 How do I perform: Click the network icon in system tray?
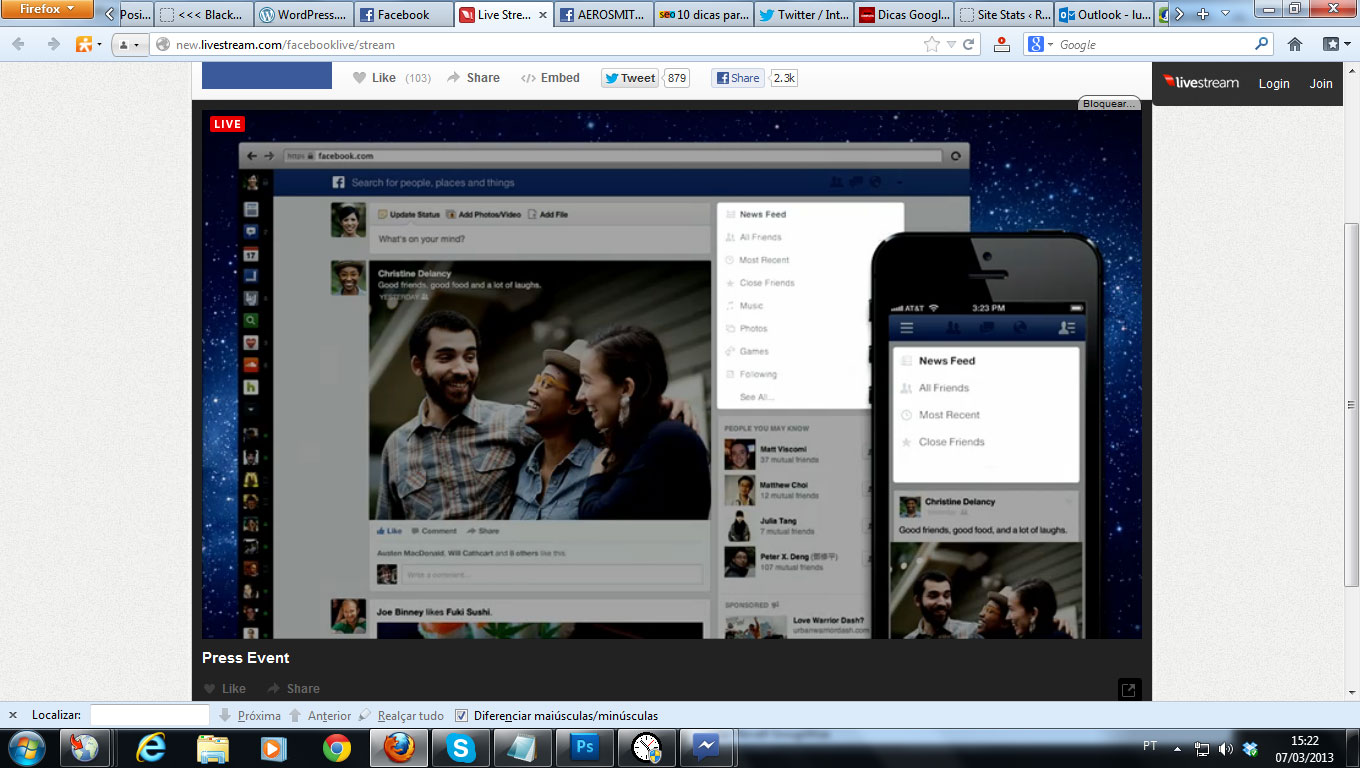click(x=1202, y=748)
